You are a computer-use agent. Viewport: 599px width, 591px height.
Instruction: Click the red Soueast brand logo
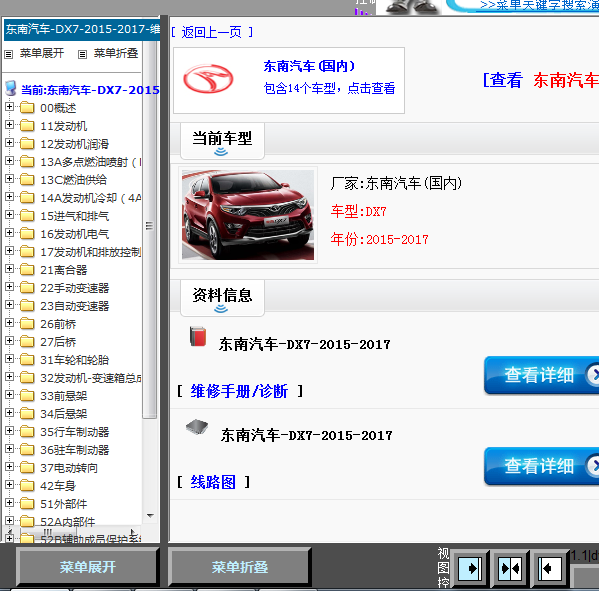point(208,79)
